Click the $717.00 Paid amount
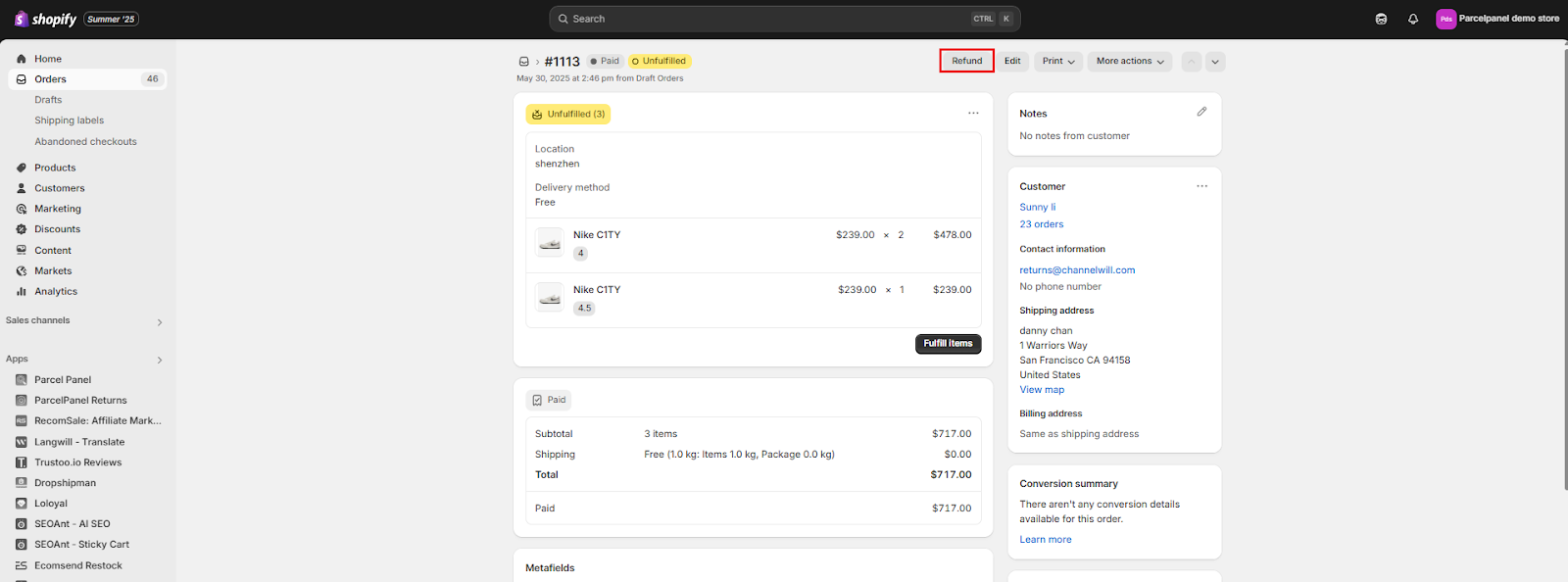 (x=952, y=509)
